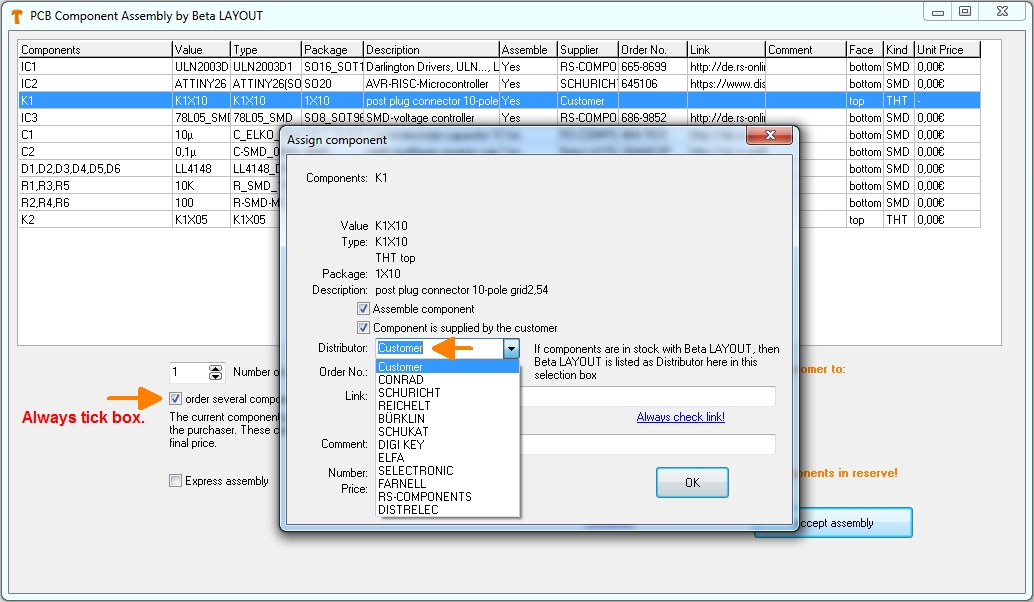1034x602 pixels.
Task: Select CONRAD from the distributor list
Action: point(400,380)
